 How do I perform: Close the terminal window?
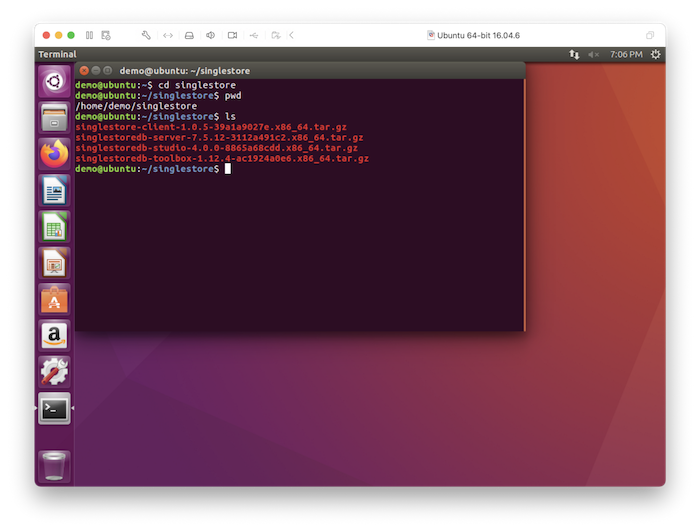[x=84, y=71]
